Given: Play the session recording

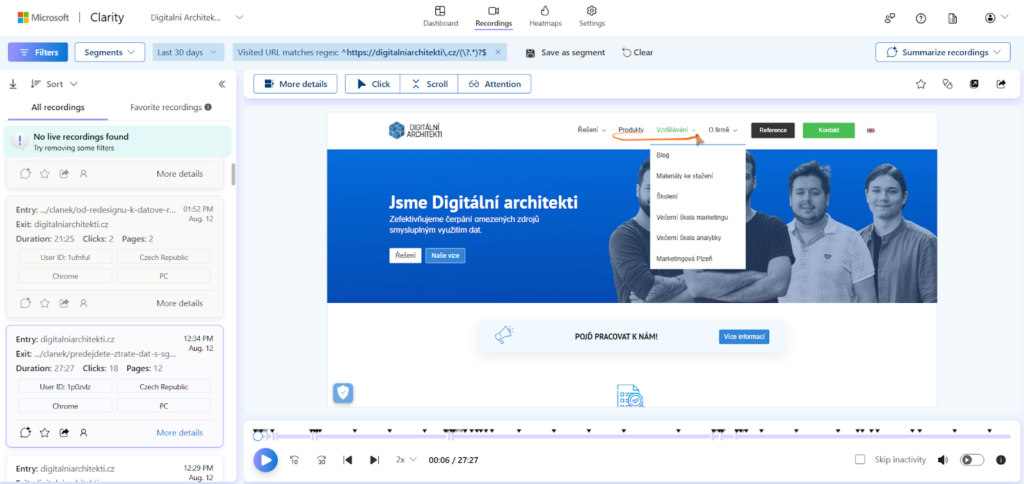Looking at the screenshot, I should (265, 460).
